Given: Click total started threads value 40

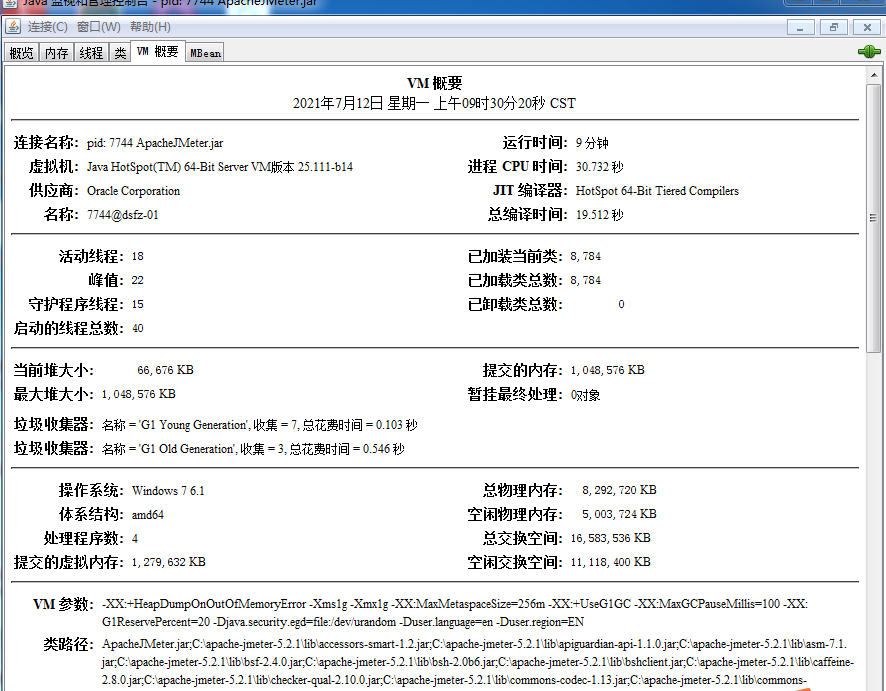Looking at the screenshot, I should [138, 328].
